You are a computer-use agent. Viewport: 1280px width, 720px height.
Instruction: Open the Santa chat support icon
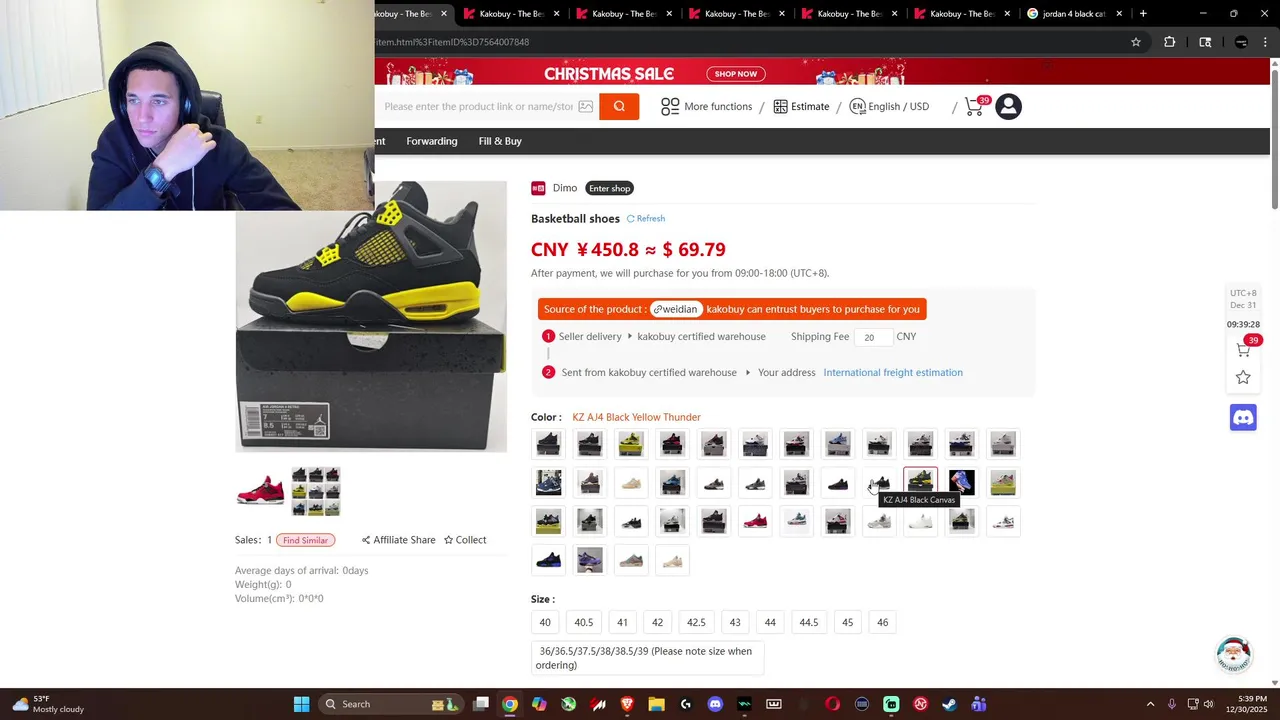pos(1234,654)
